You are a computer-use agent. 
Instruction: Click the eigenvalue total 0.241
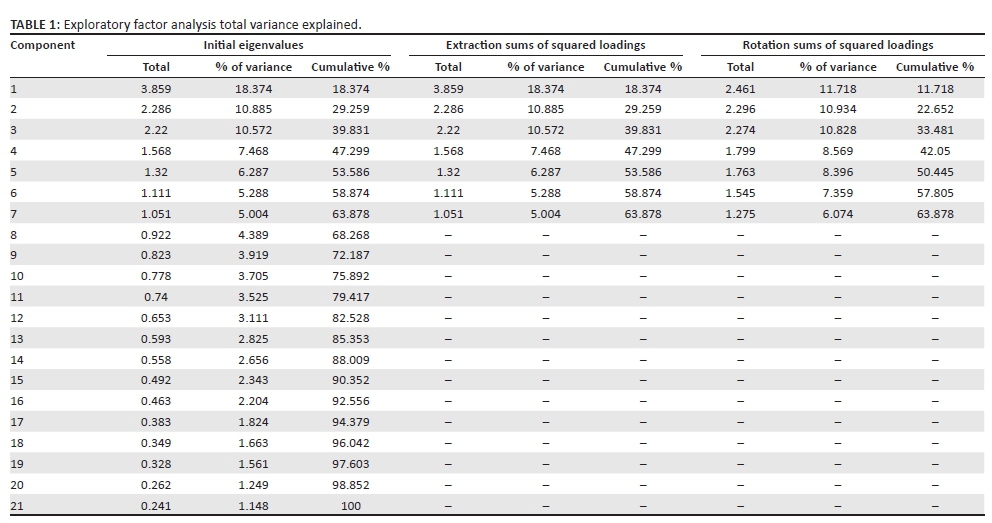[x=156, y=506]
